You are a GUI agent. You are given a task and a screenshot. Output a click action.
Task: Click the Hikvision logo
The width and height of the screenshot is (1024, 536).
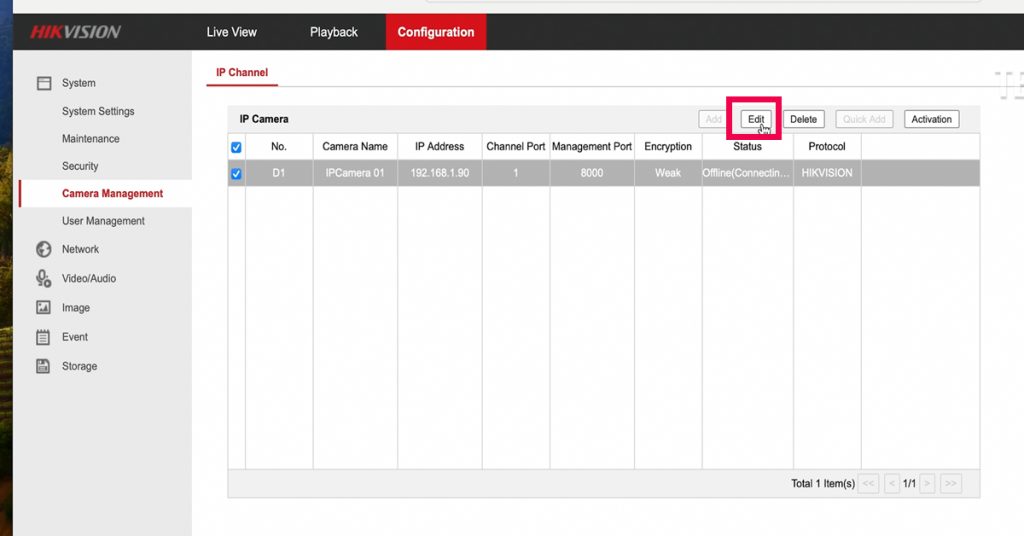(75, 32)
